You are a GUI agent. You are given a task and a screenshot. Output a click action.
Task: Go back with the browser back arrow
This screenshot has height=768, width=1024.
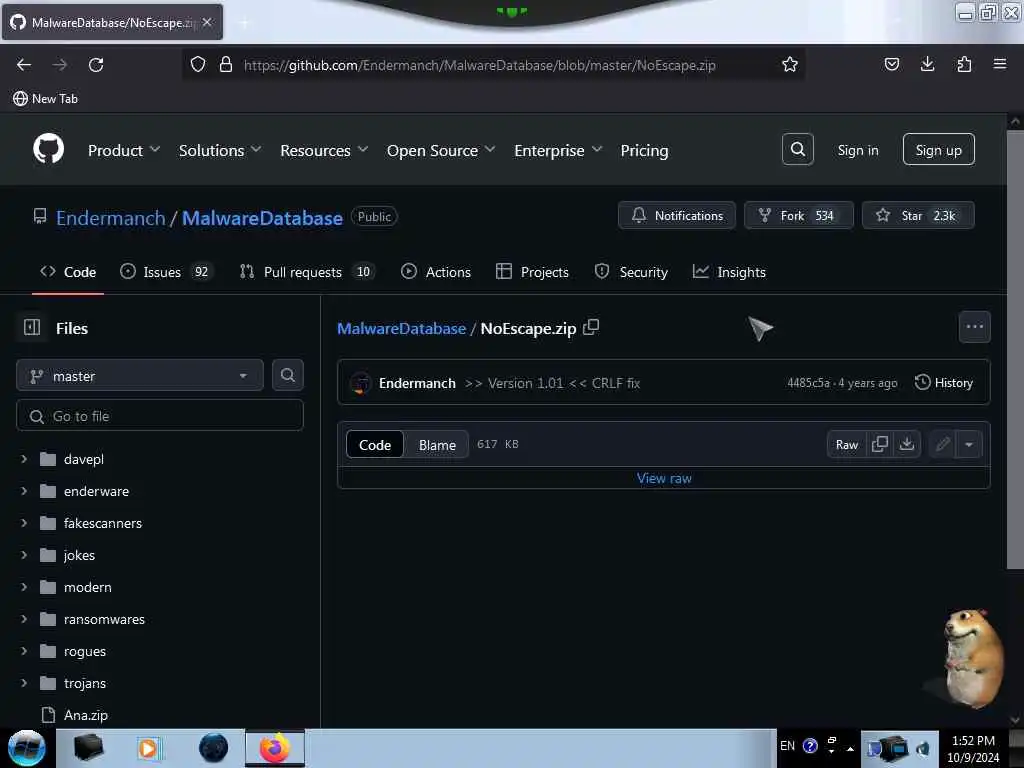24,65
